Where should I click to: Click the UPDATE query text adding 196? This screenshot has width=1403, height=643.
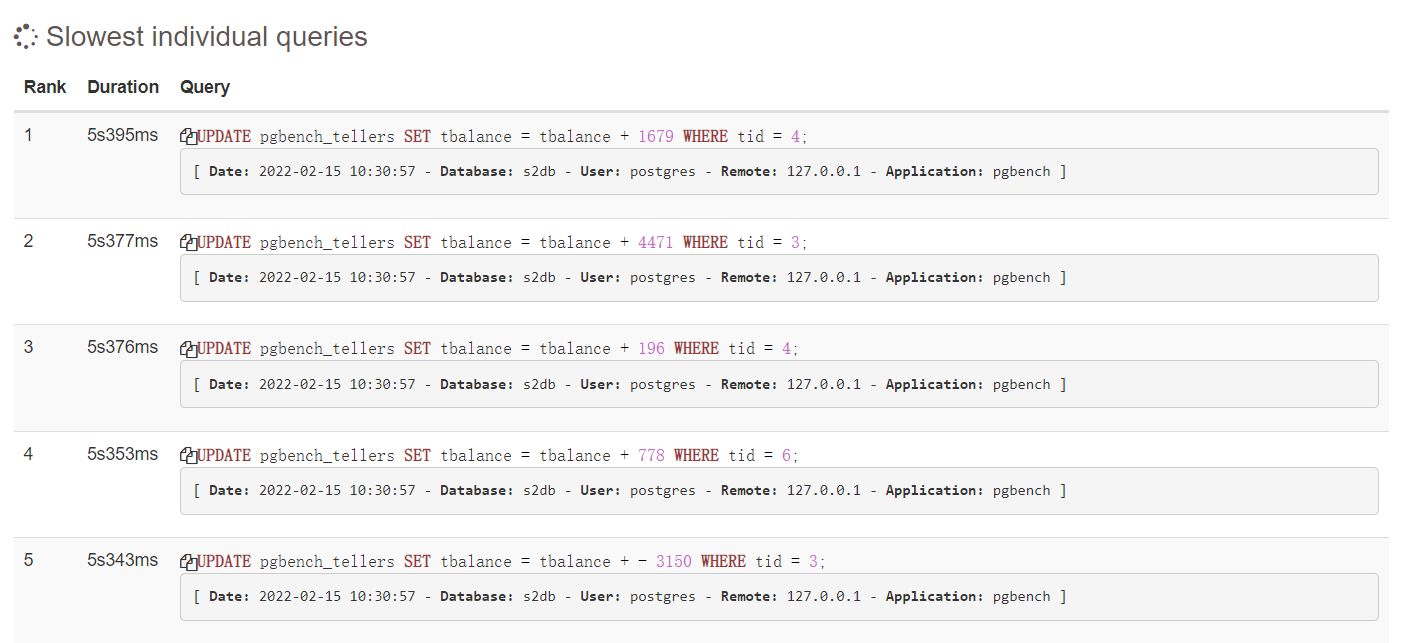[x=498, y=348]
